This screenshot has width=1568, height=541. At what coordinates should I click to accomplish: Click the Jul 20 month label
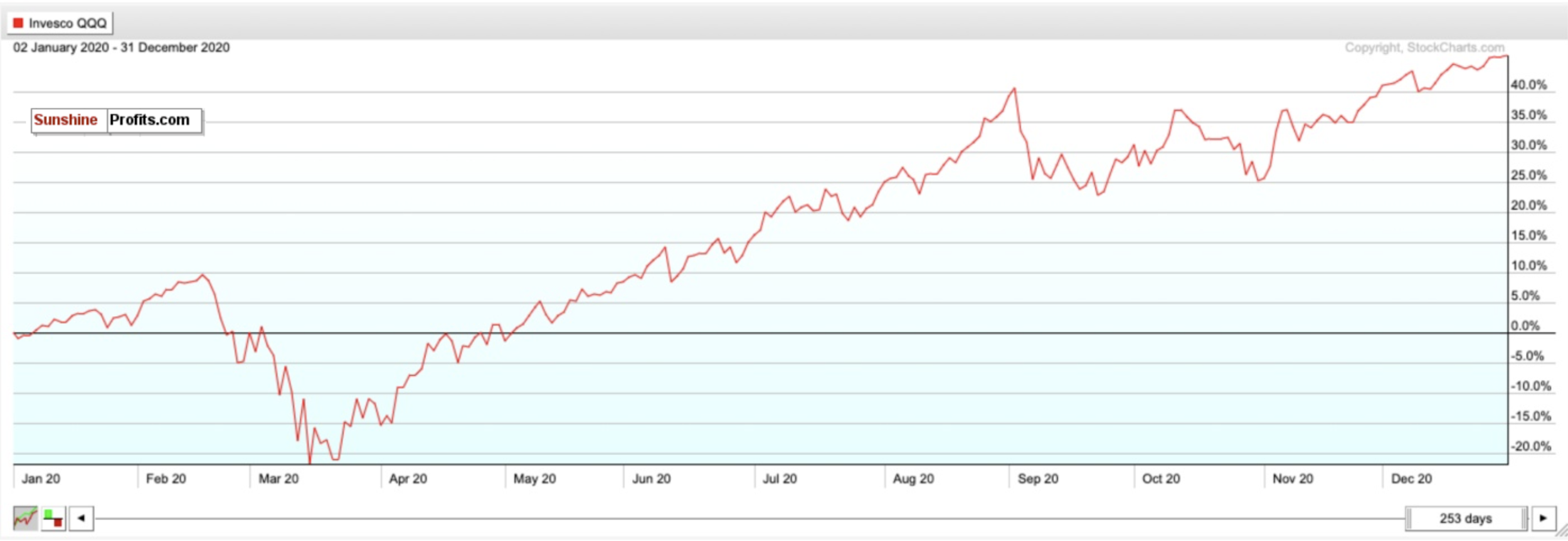[780, 479]
